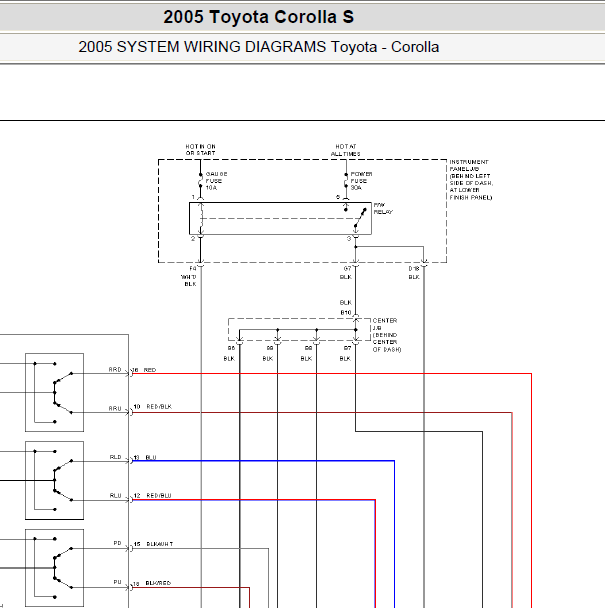This screenshot has height=608, width=605.
Task: Click the switch symbol beside RLD and RLU
Action: pos(54,480)
